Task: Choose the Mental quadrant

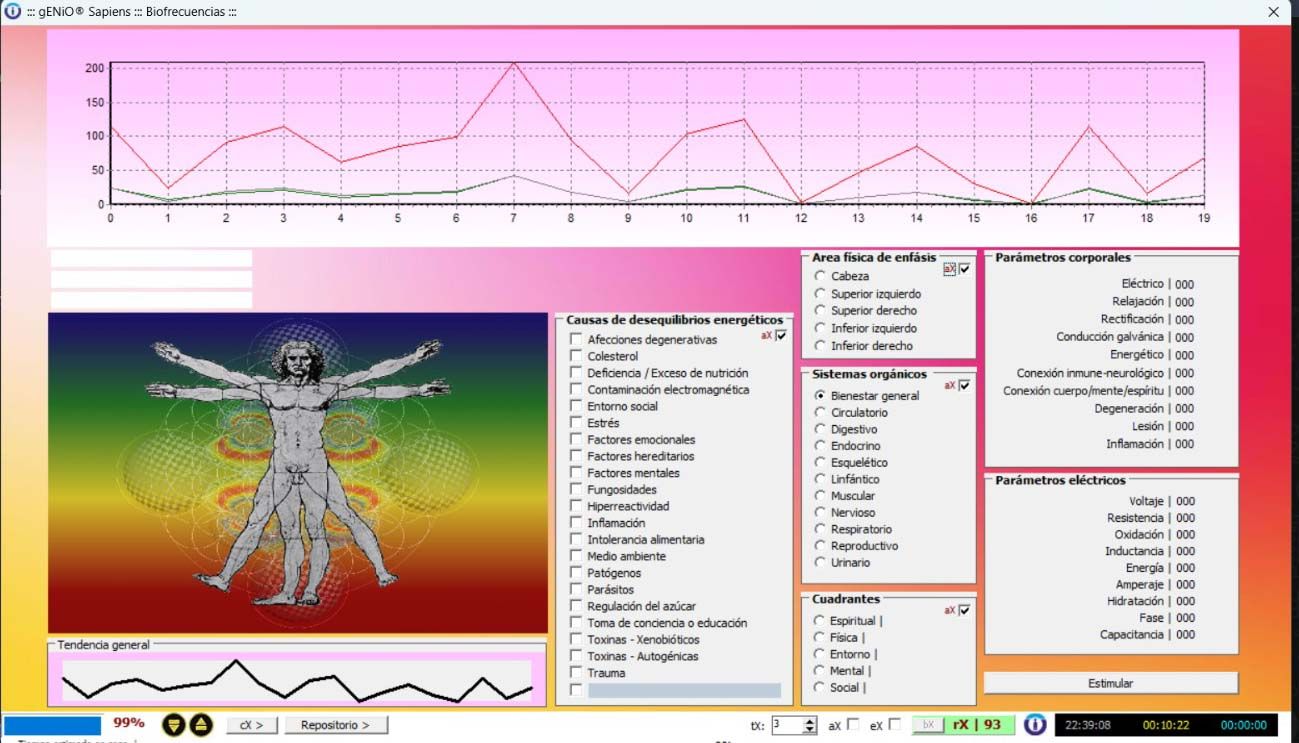Action: tap(820, 671)
